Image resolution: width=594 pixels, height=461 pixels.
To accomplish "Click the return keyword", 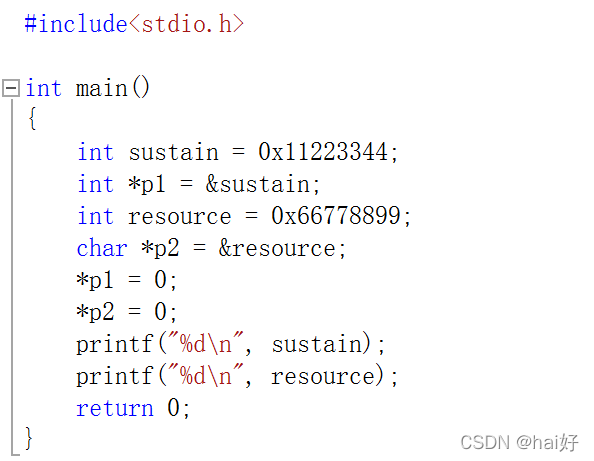I will 115,408.
